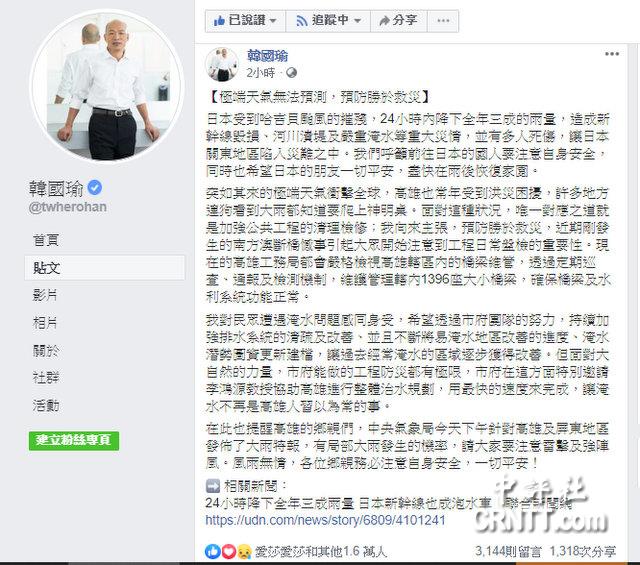Open the 活動 events sidebar item
The image size is (640, 565).
pyautogui.click(x=46, y=406)
